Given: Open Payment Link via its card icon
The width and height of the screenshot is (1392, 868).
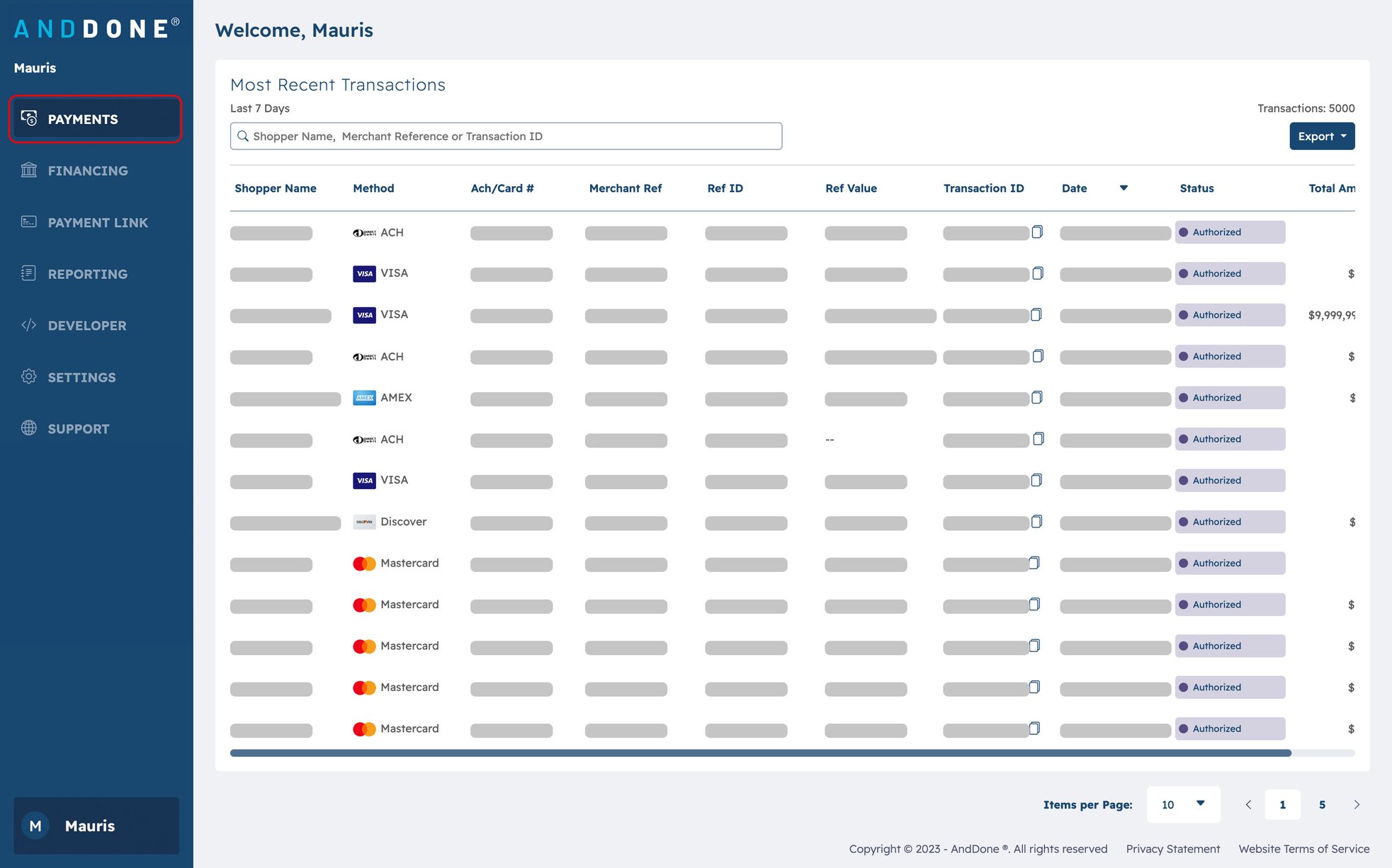Looking at the screenshot, I should [28, 222].
